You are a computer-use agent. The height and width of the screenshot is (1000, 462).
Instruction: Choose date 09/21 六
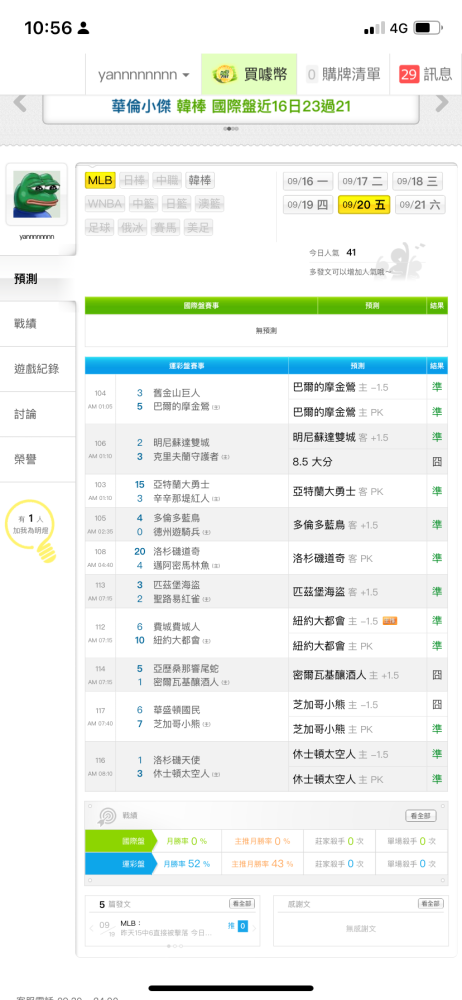[x=420, y=205]
